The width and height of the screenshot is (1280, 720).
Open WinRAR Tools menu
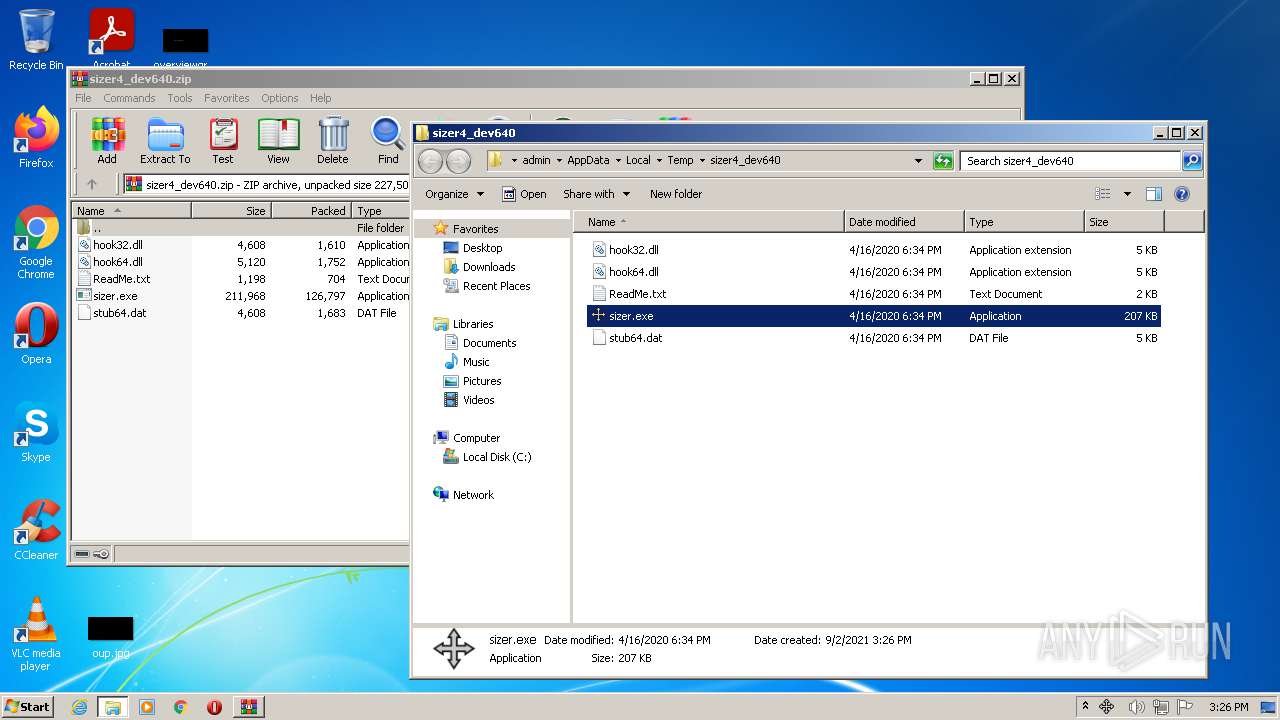click(180, 98)
